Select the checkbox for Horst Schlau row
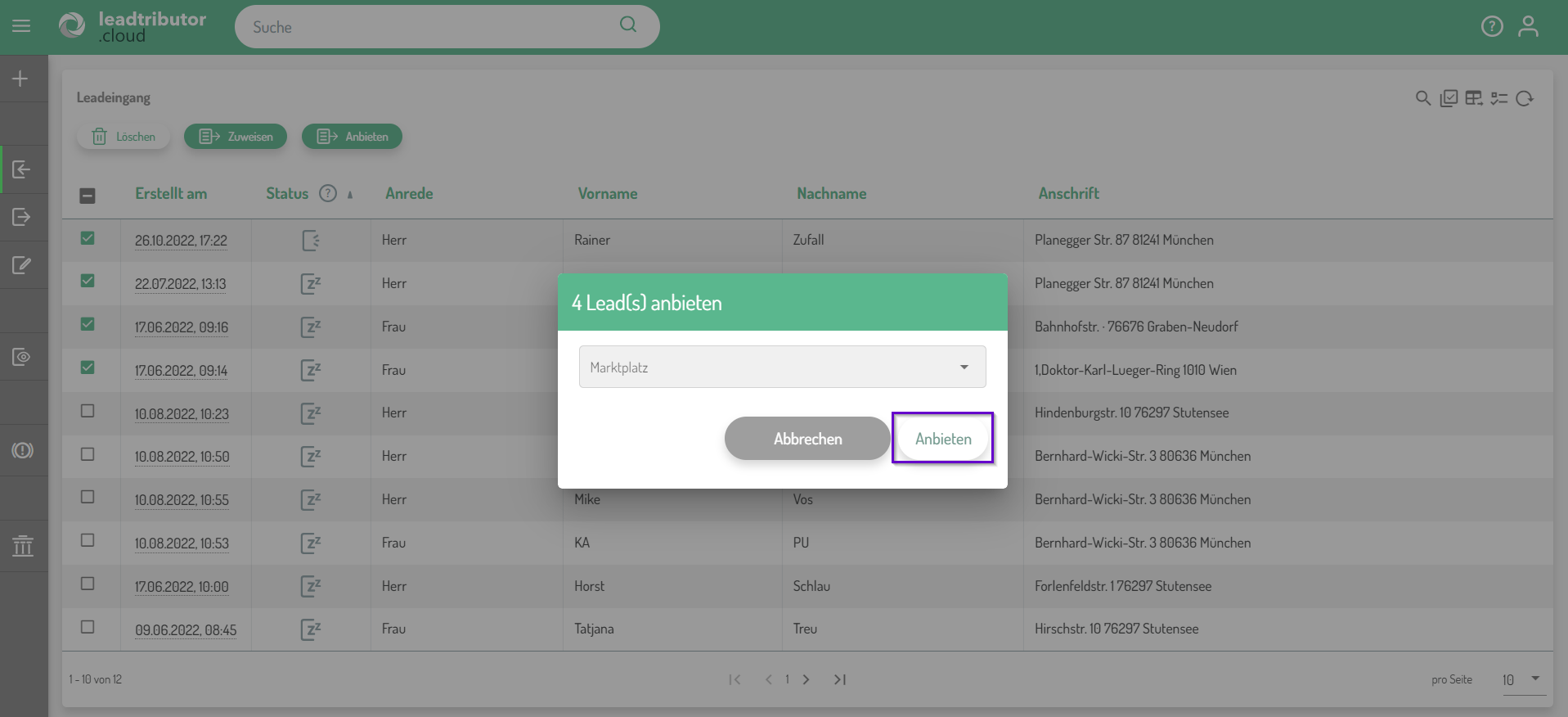The height and width of the screenshot is (717, 1568). click(x=88, y=584)
